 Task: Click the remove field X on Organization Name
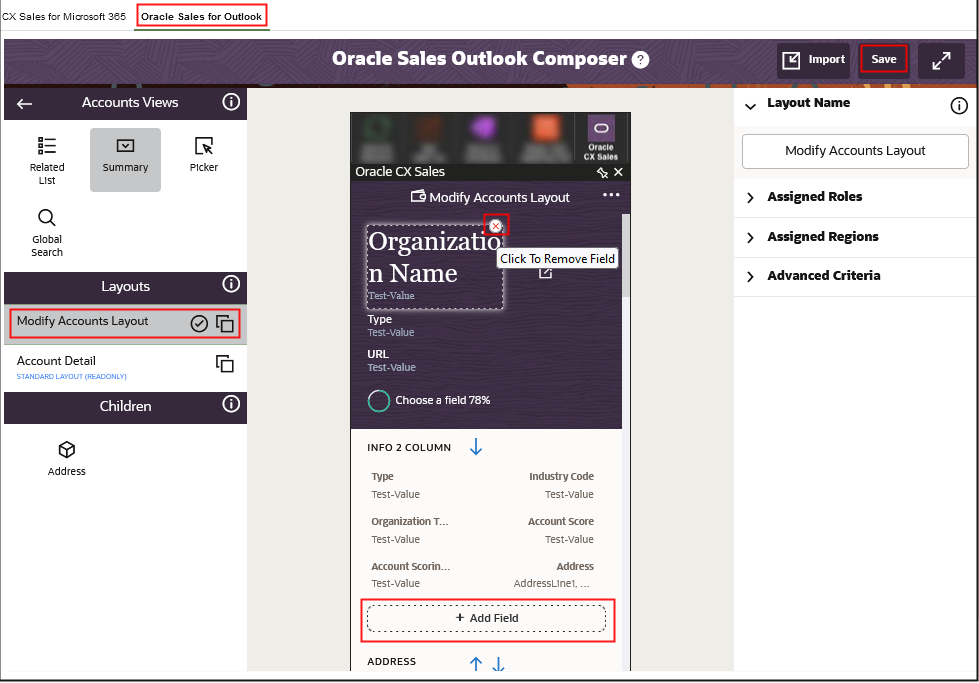(x=496, y=225)
